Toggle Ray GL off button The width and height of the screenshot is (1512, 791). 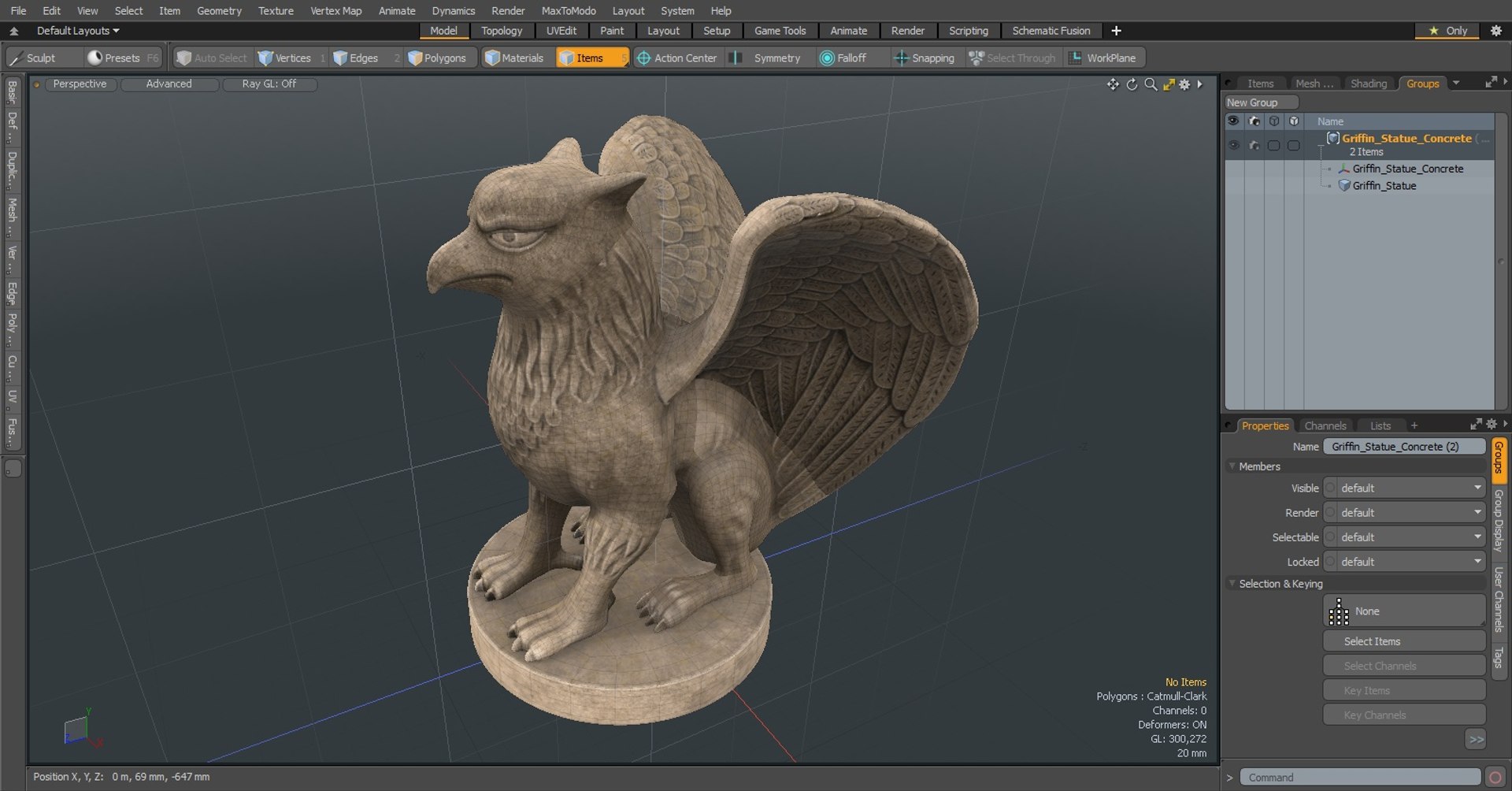coord(269,84)
